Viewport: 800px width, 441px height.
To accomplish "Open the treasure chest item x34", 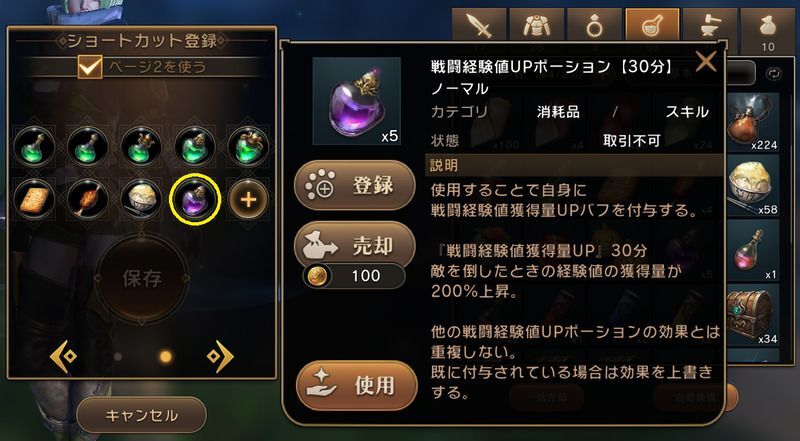I will [x=752, y=315].
